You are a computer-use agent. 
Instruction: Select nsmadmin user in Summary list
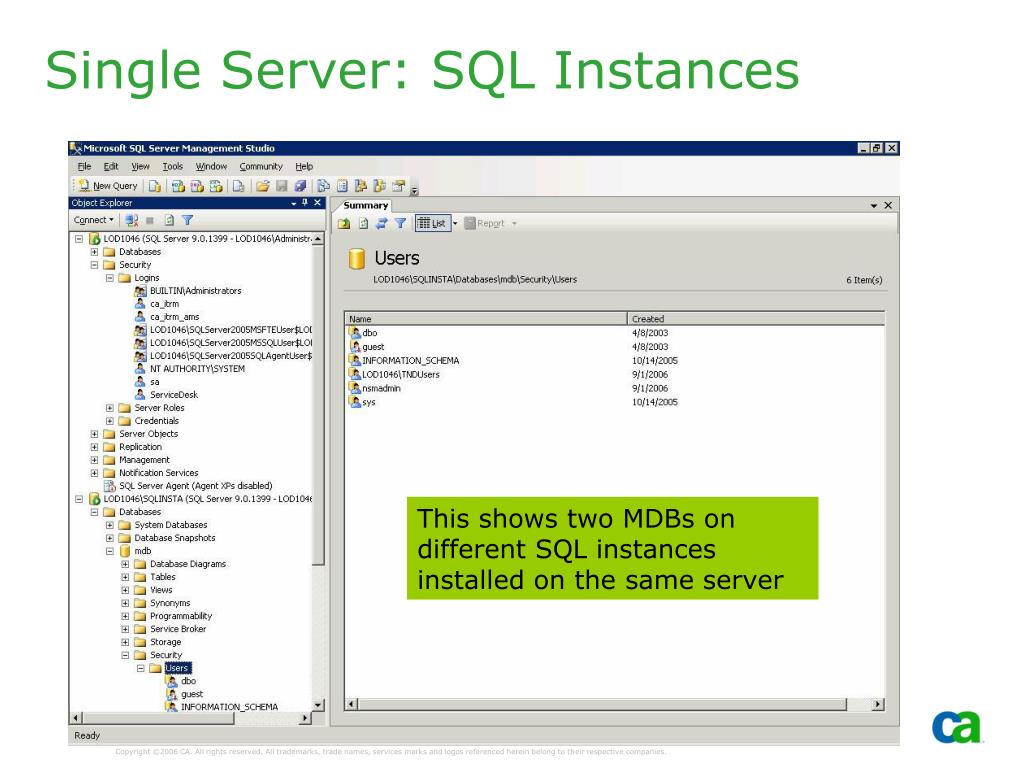[x=381, y=389]
